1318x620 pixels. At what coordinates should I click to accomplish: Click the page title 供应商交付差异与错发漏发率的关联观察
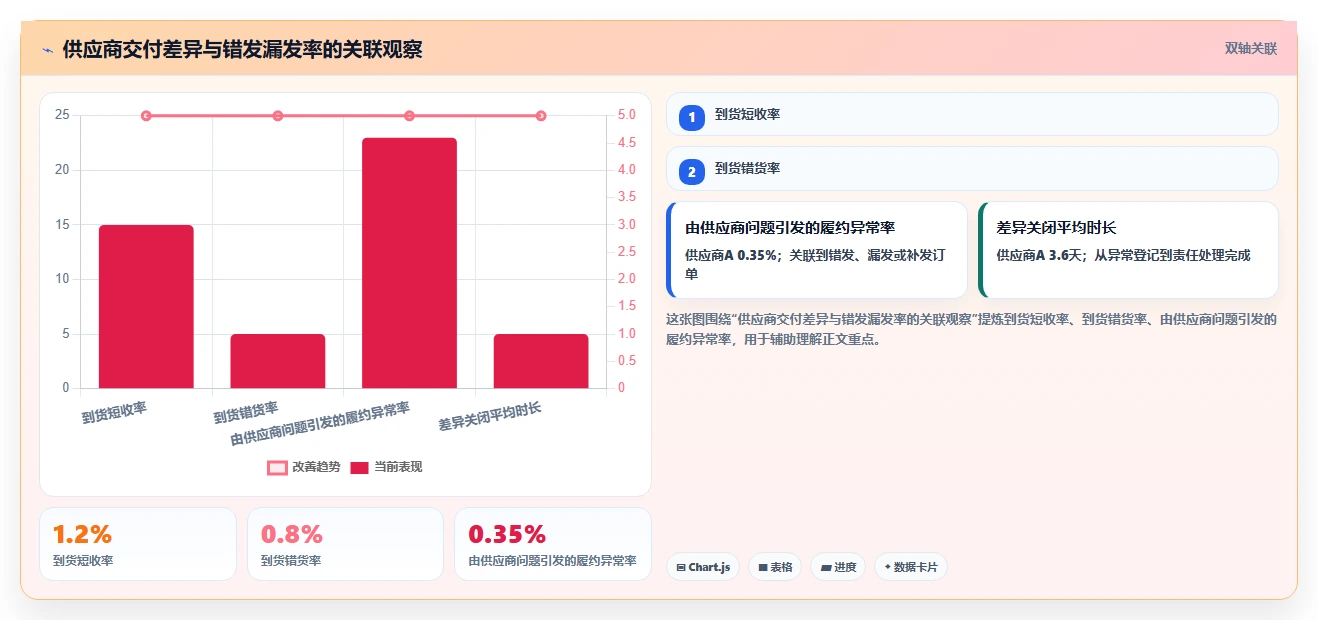coord(242,49)
